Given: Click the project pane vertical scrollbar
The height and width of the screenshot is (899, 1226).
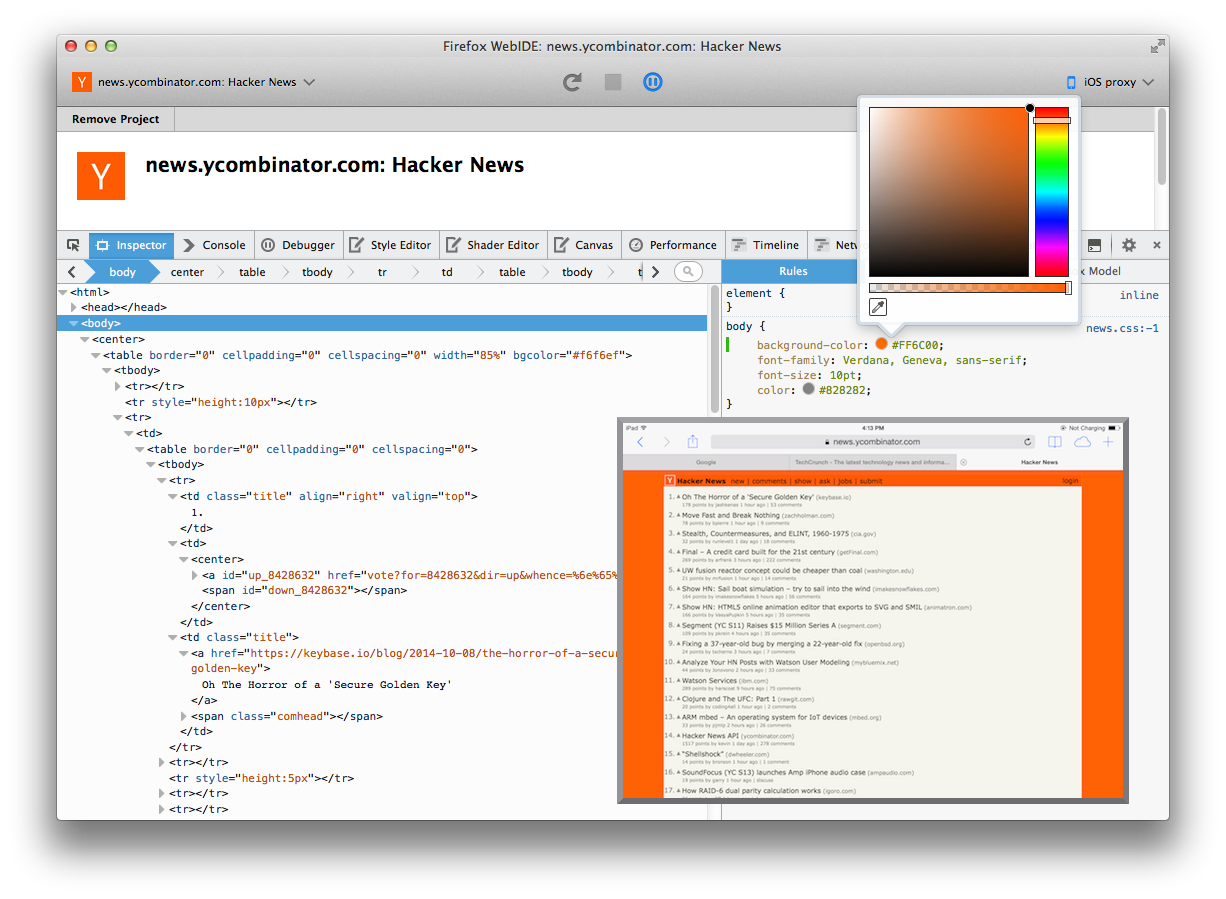Looking at the screenshot, I should 1162,147.
